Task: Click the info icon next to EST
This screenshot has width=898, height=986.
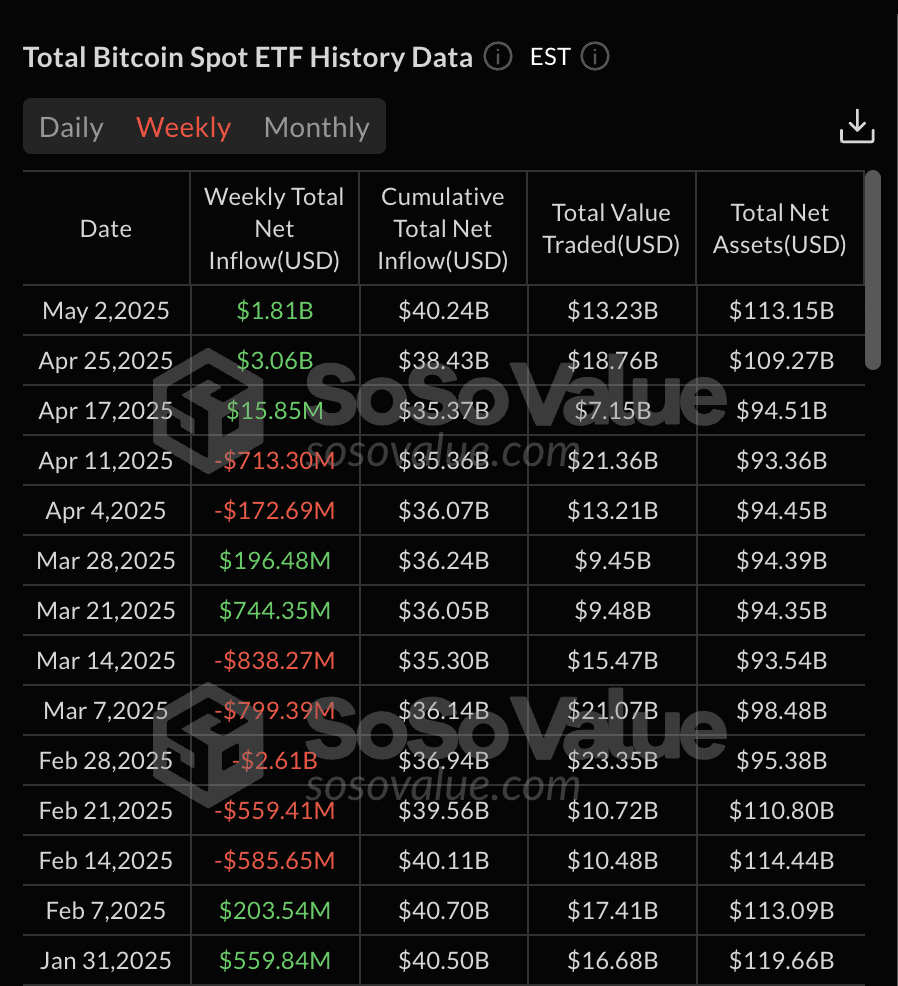Action: coord(594,57)
